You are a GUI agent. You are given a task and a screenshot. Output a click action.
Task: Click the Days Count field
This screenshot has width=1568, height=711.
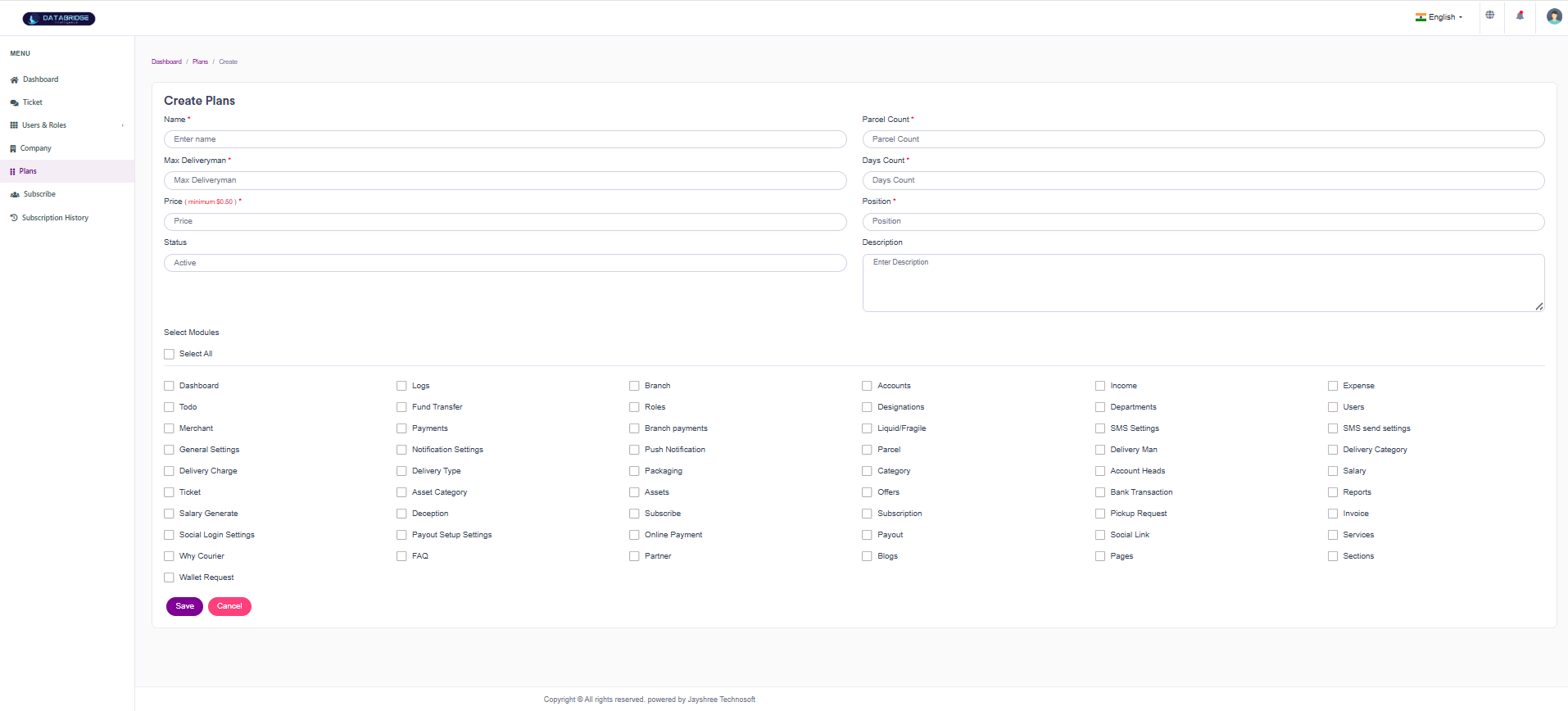(x=1203, y=180)
